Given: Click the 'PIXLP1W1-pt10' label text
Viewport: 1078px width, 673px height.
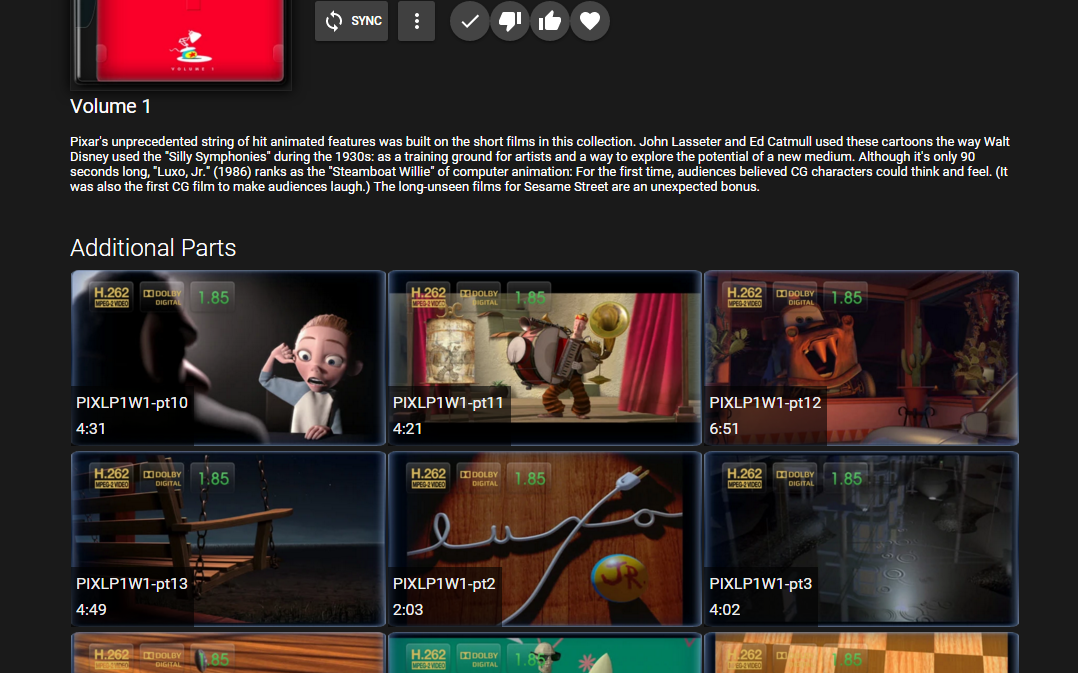Looking at the screenshot, I should point(132,403).
